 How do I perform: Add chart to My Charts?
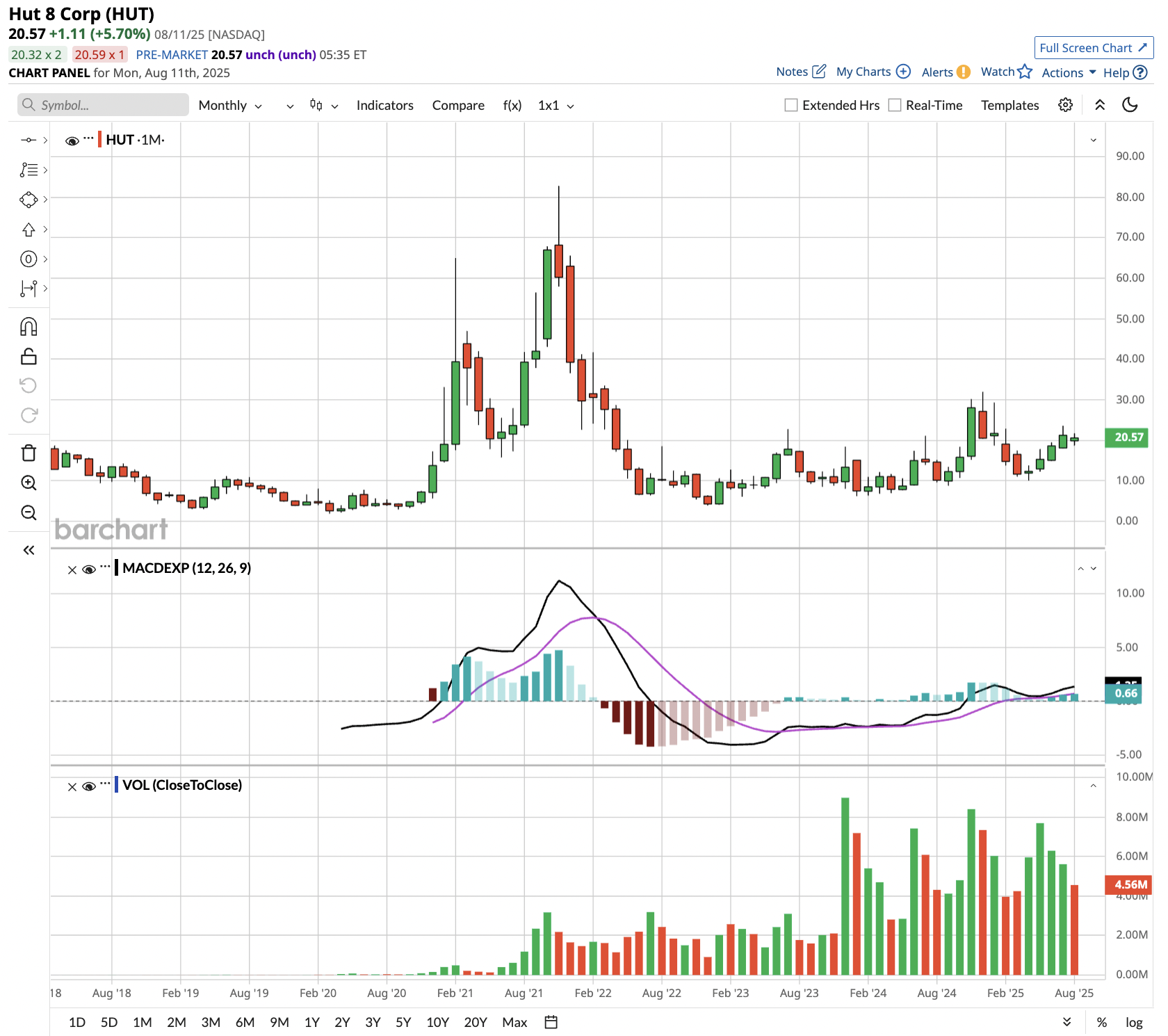tap(903, 72)
